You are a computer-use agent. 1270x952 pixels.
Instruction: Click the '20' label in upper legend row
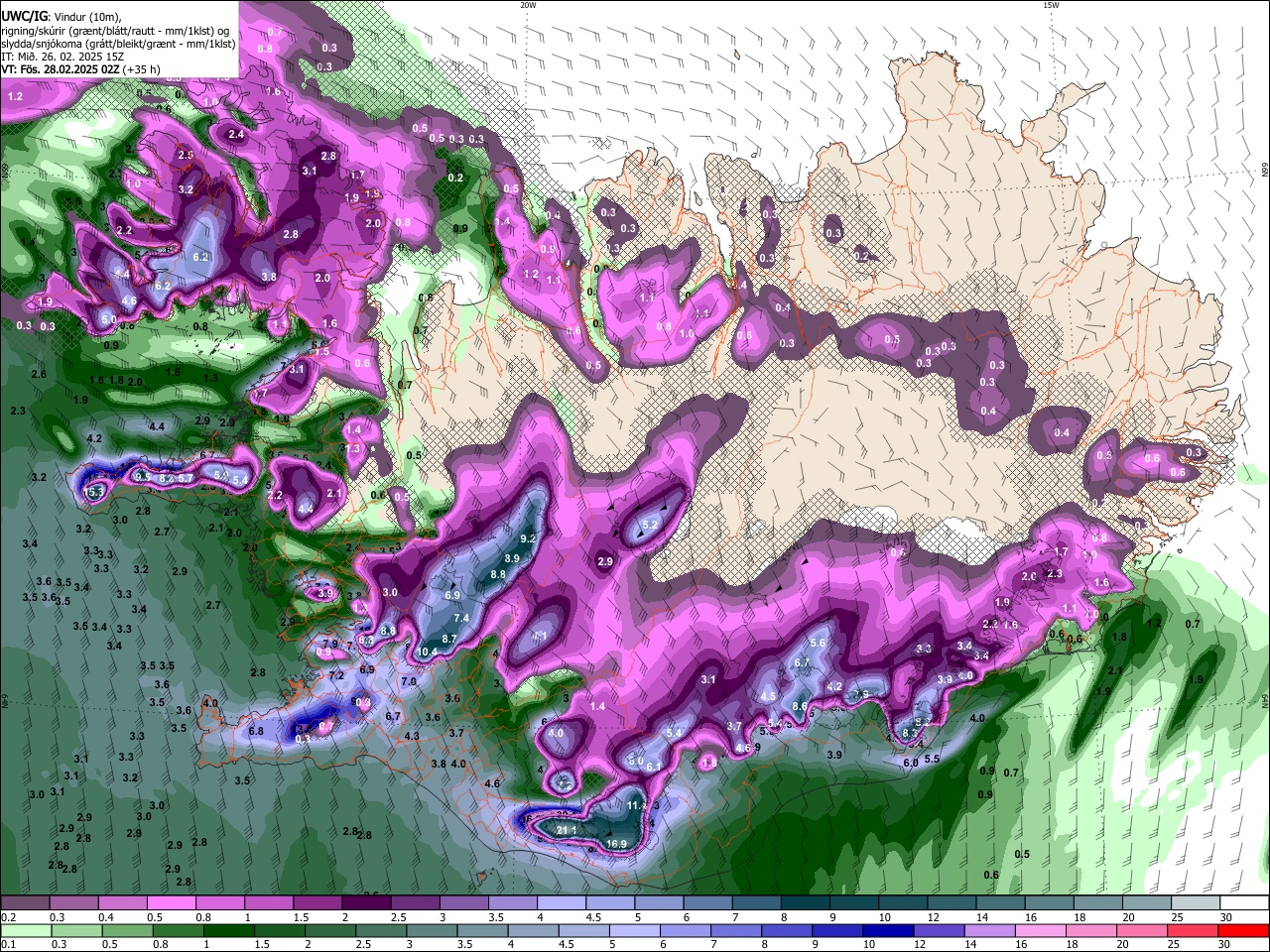(1128, 917)
